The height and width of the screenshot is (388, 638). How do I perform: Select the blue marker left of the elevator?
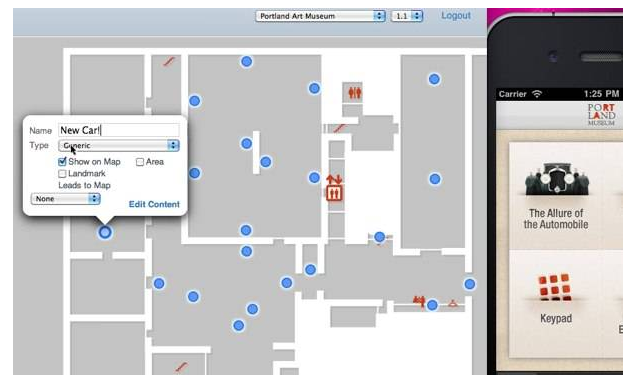[314, 177]
